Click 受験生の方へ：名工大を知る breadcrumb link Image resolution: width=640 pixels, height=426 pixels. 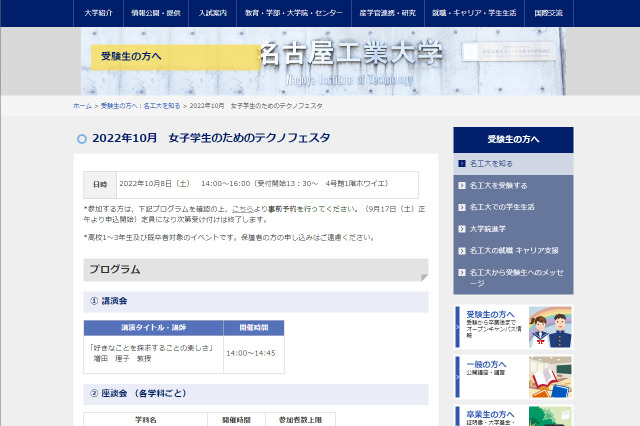point(140,106)
